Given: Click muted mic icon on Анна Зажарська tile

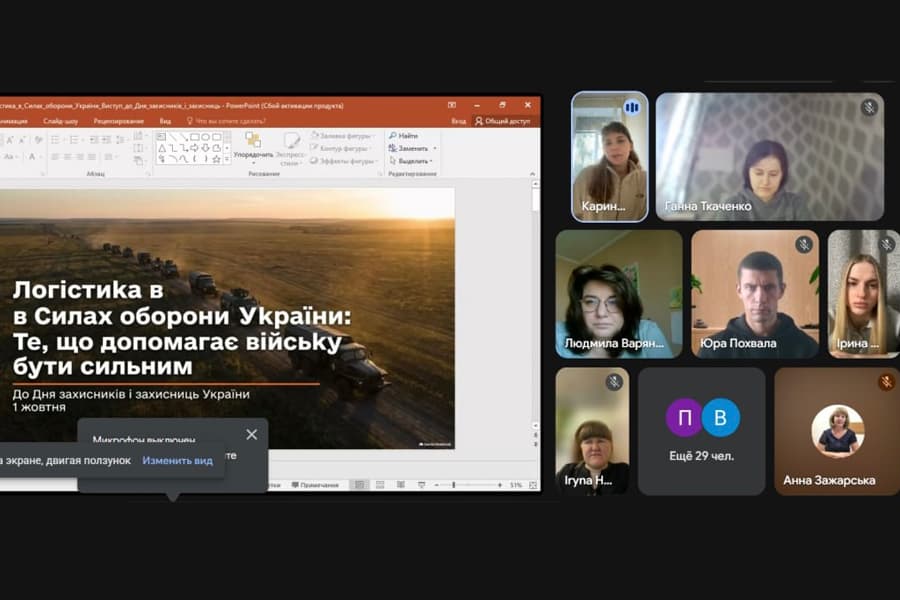Looking at the screenshot, I should click(886, 382).
